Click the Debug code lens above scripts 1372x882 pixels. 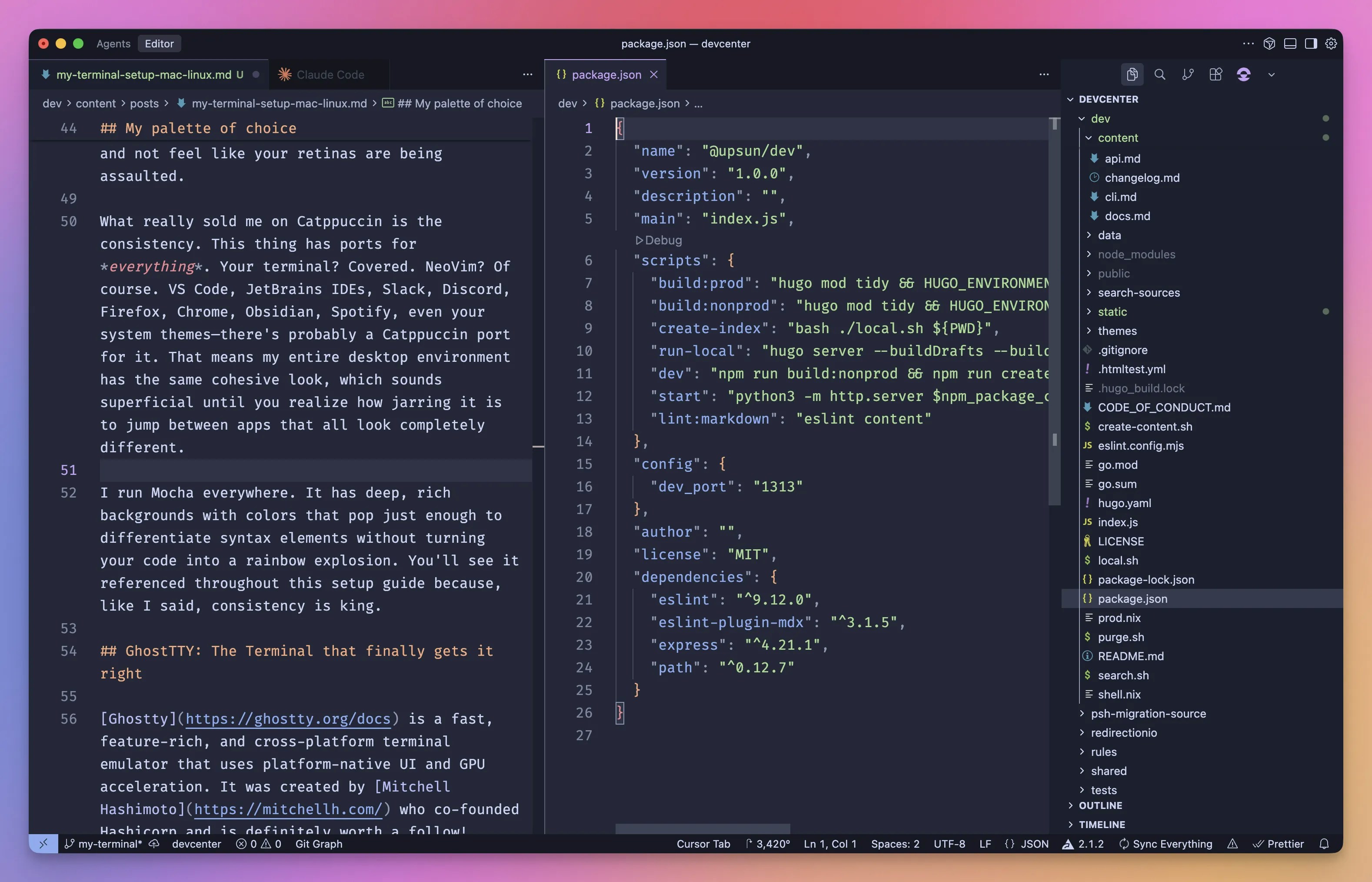click(x=659, y=240)
